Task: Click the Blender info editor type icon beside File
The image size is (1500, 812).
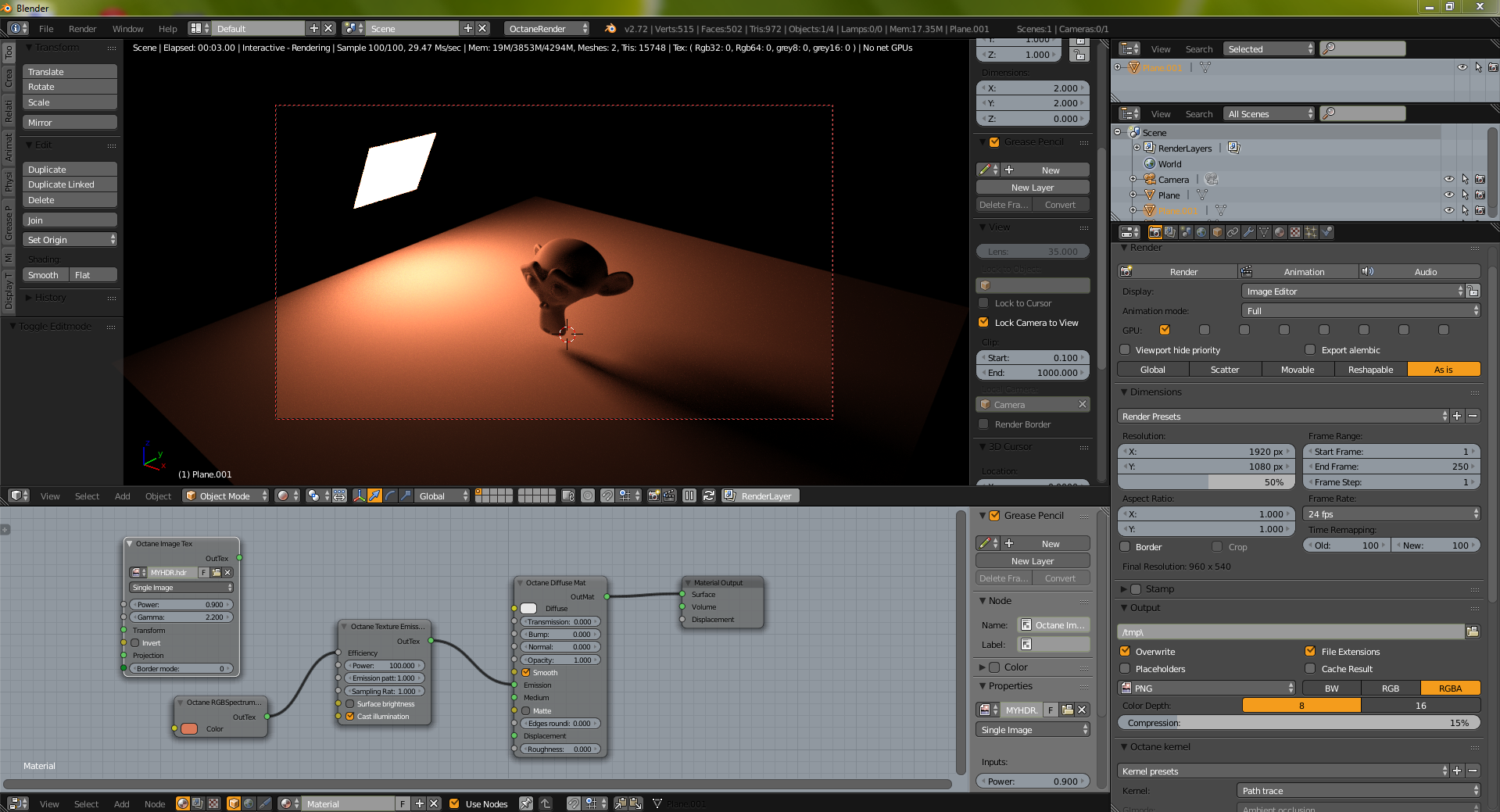Action: pyautogui.click(x=18, y=28)
